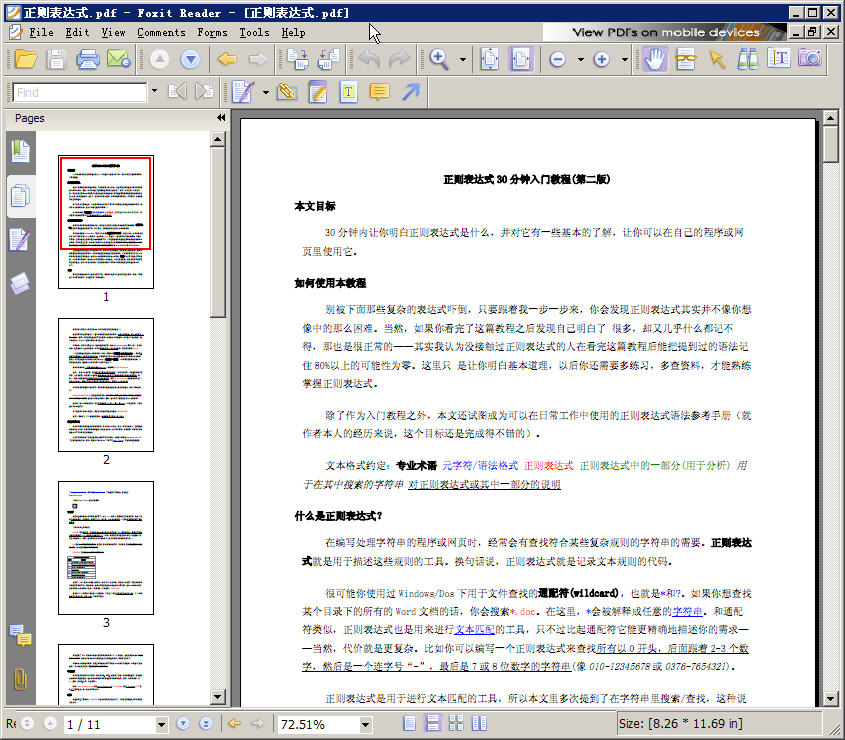Toggle Fit Width view mode
This screenshot has height=740, width=845.
521,59
